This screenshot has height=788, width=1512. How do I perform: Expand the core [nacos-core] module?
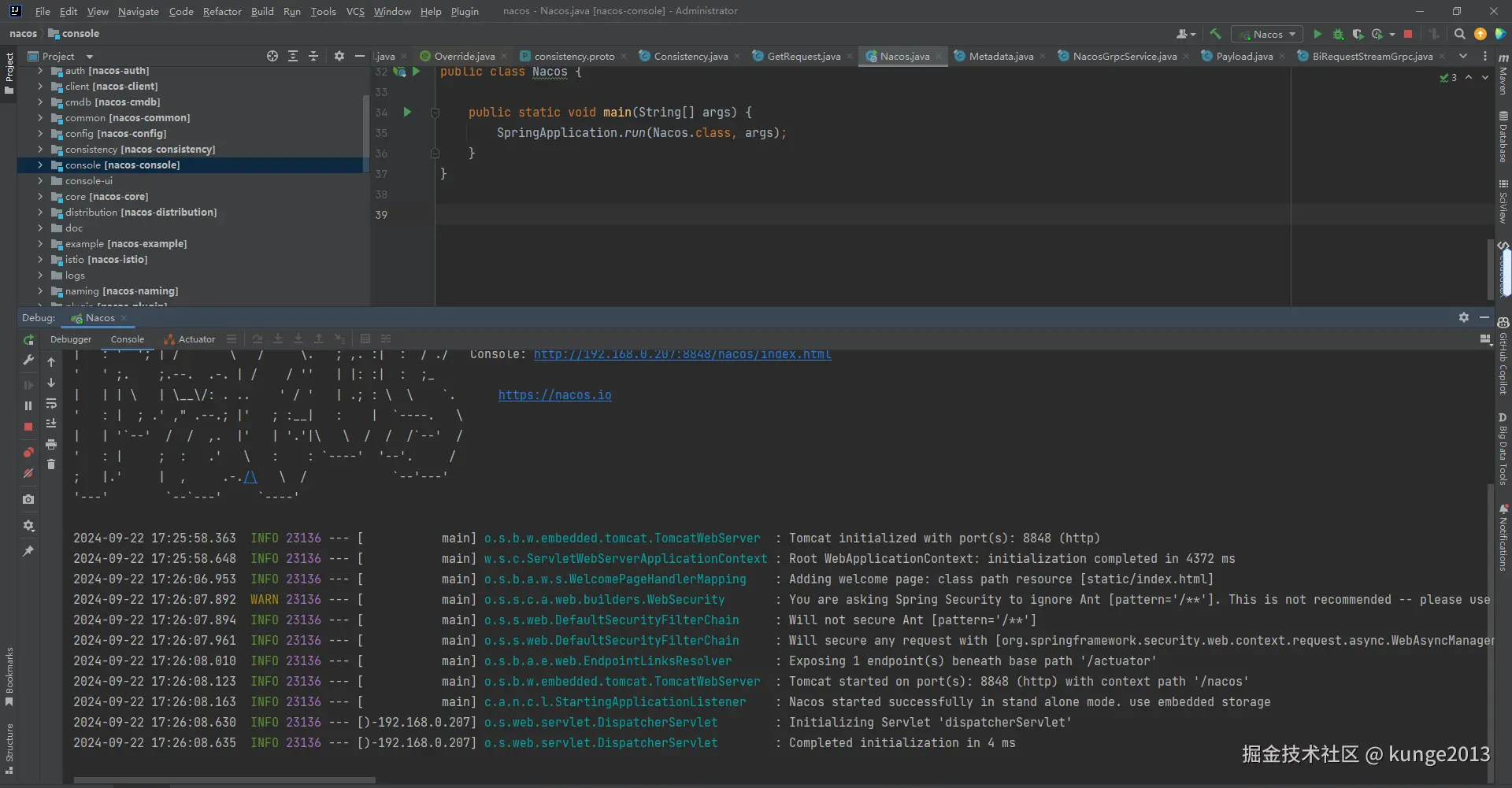pyautogui.click(x=40, y=197)
